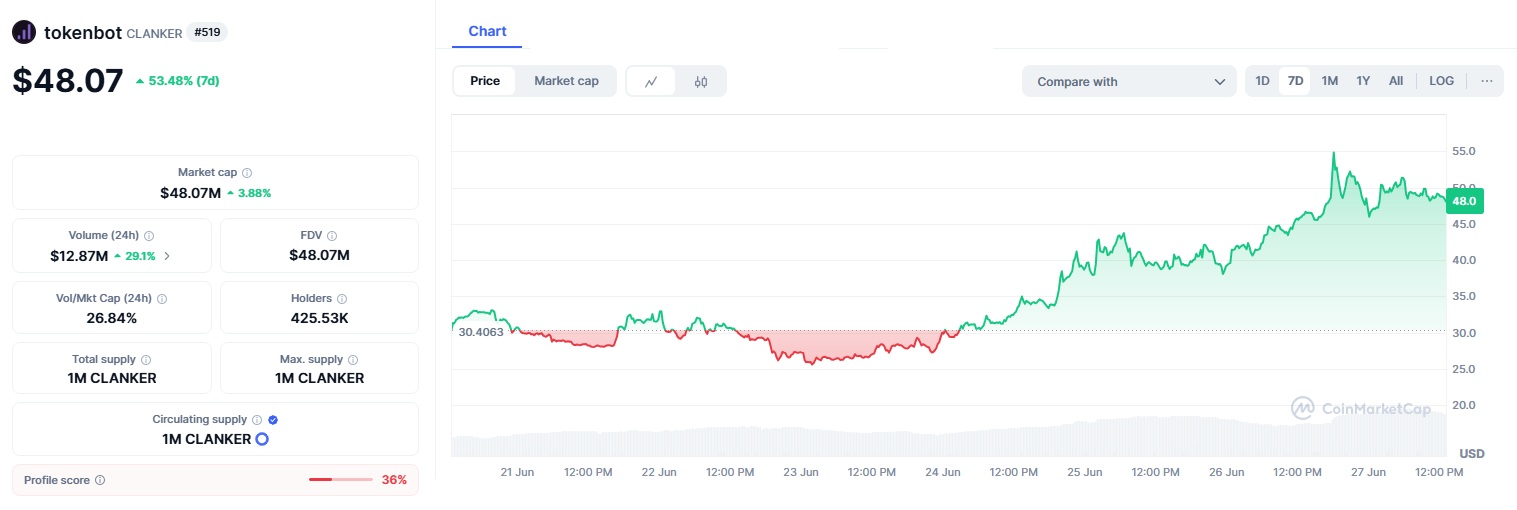
Task: Click the Vol/Mkt Cap info icon
Action: [162, 299]
